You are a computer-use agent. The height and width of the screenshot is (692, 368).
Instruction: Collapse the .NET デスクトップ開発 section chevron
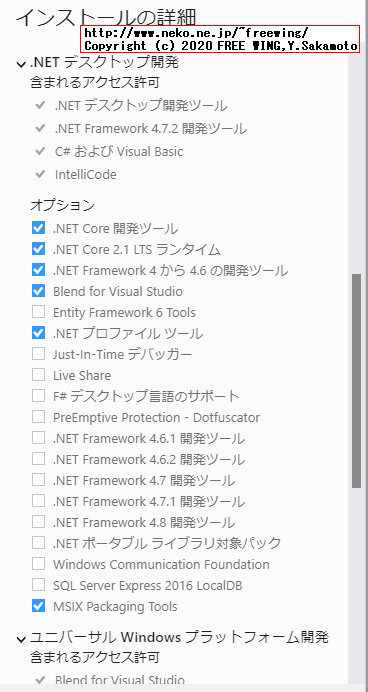[x=21, y=64]
